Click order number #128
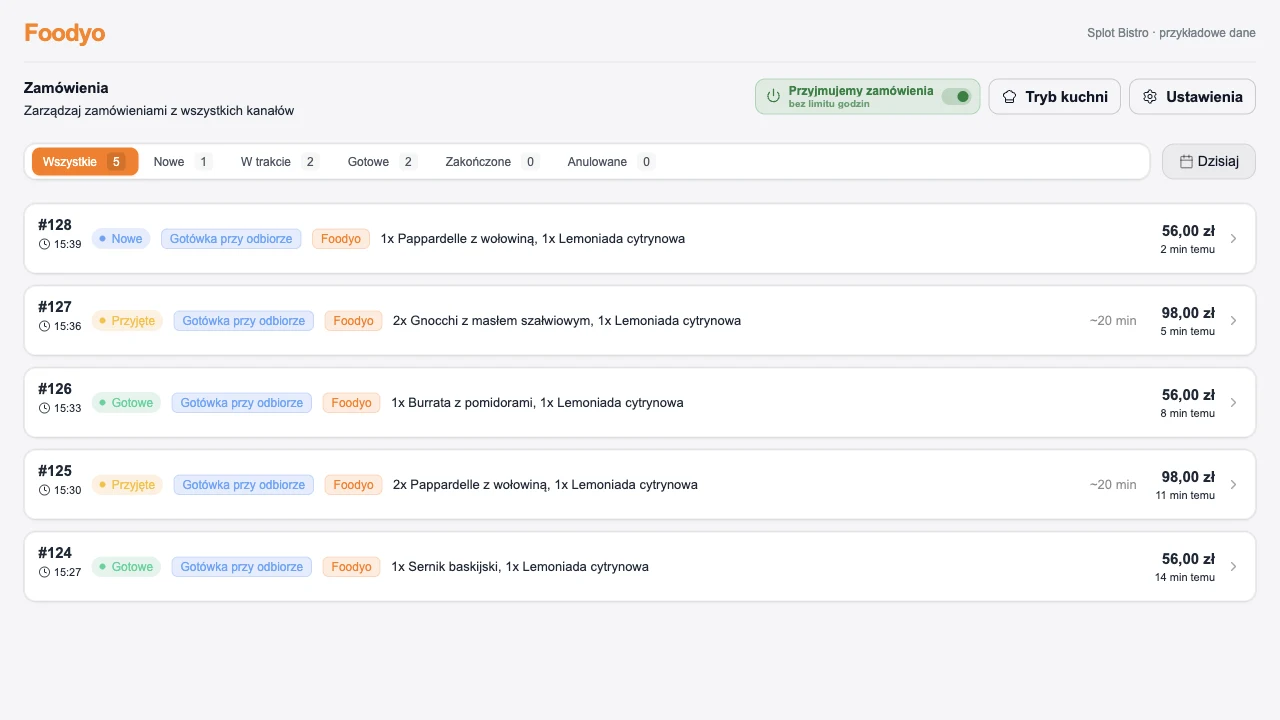The image size is (1280, 720). [x=55, y=225]
